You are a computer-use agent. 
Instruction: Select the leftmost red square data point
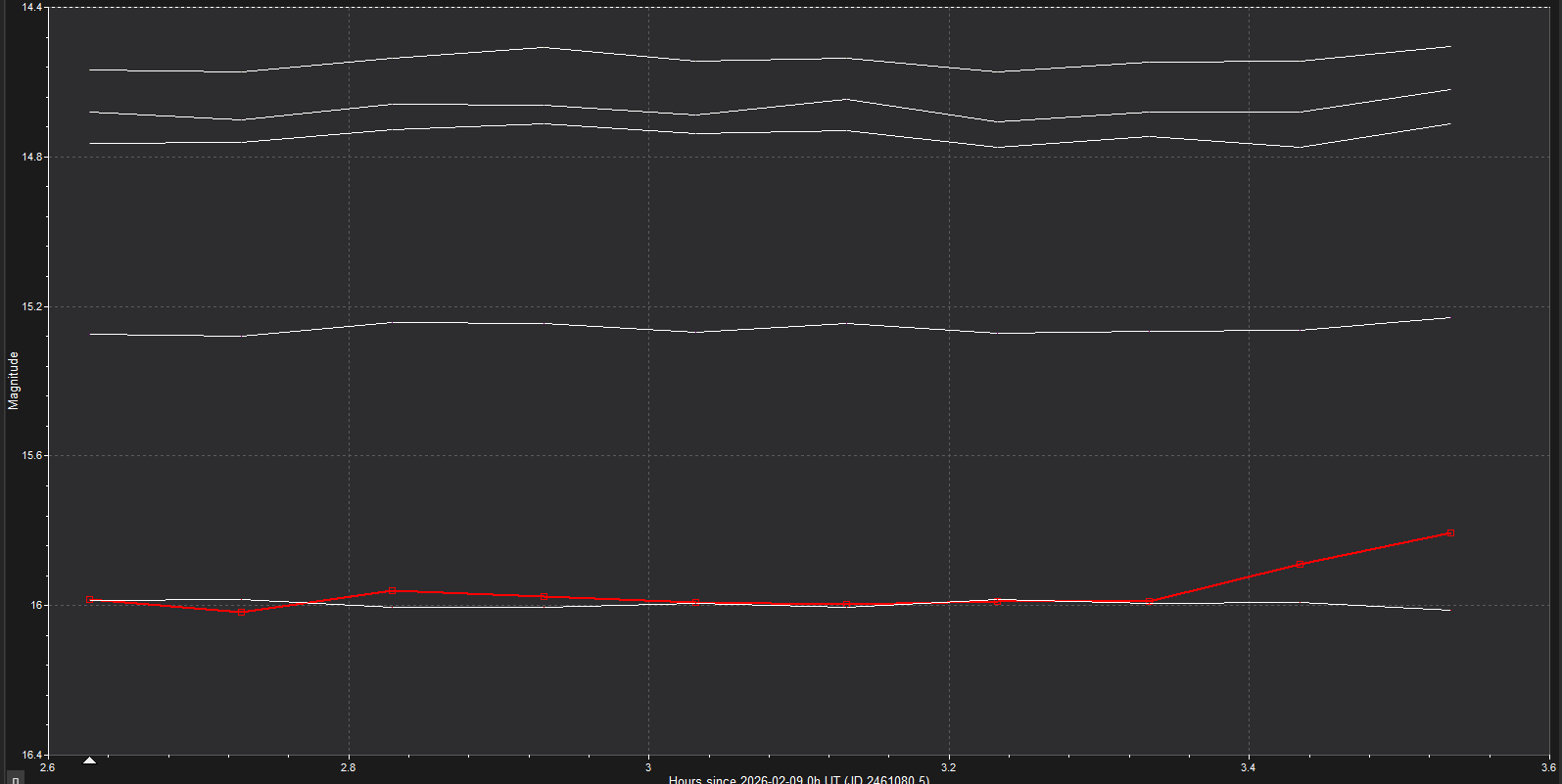tap(89, 599)
